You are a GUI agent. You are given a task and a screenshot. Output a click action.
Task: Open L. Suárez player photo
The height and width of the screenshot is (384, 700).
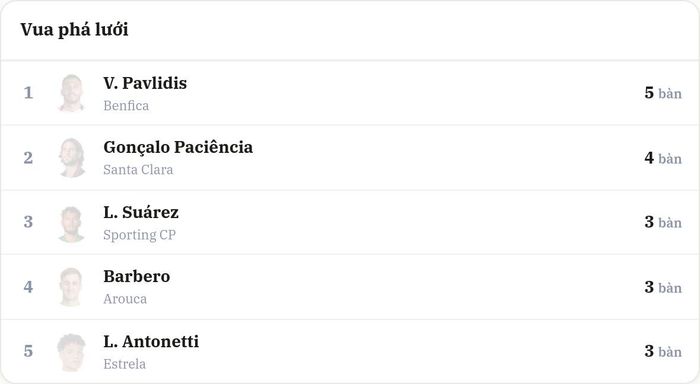point(71,223)
